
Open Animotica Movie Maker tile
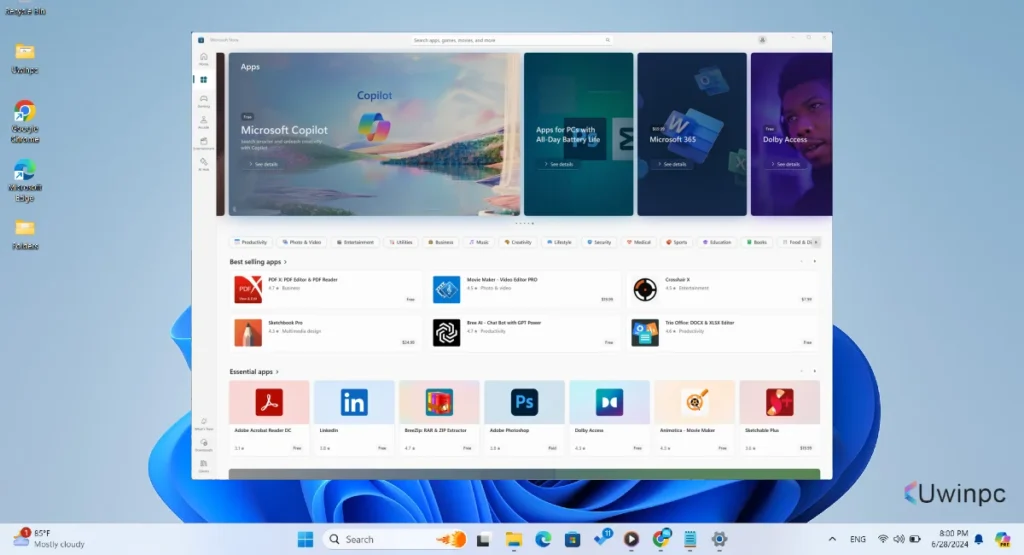[x=694, y=417]
